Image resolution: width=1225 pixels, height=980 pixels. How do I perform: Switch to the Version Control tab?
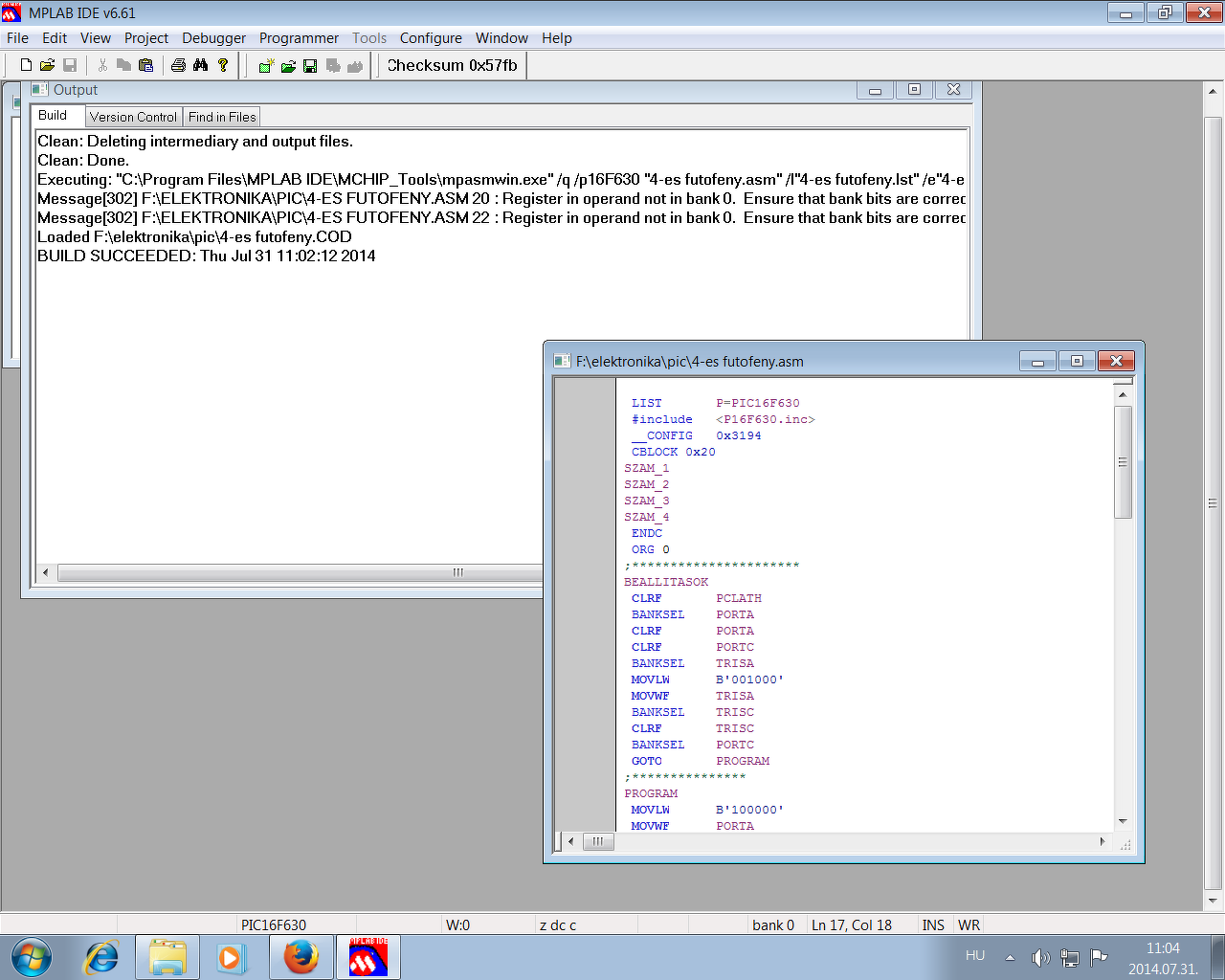coord(133,117)
